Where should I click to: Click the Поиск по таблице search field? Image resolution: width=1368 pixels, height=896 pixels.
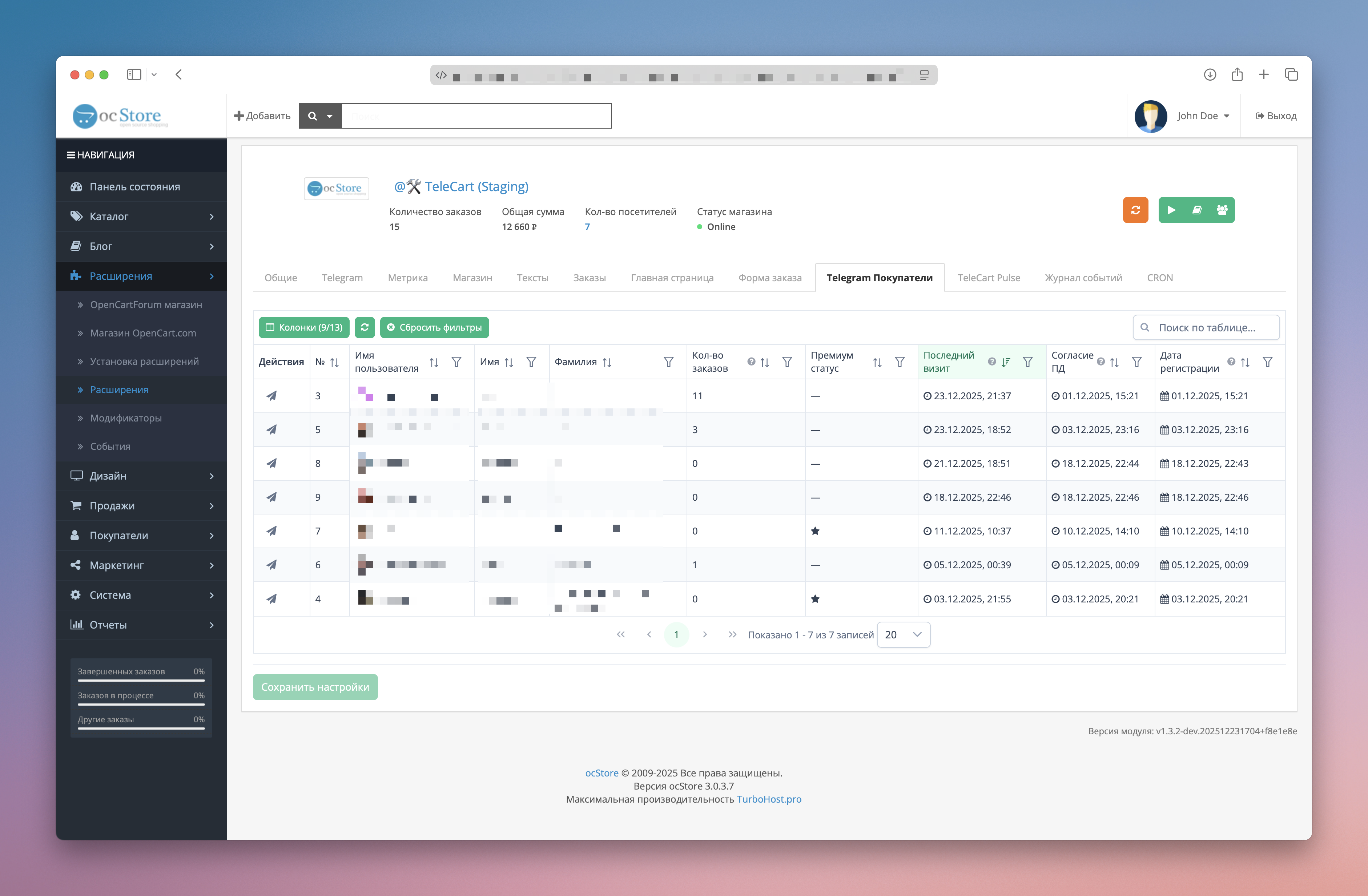pyautogui.click(x=1213, y=327)
